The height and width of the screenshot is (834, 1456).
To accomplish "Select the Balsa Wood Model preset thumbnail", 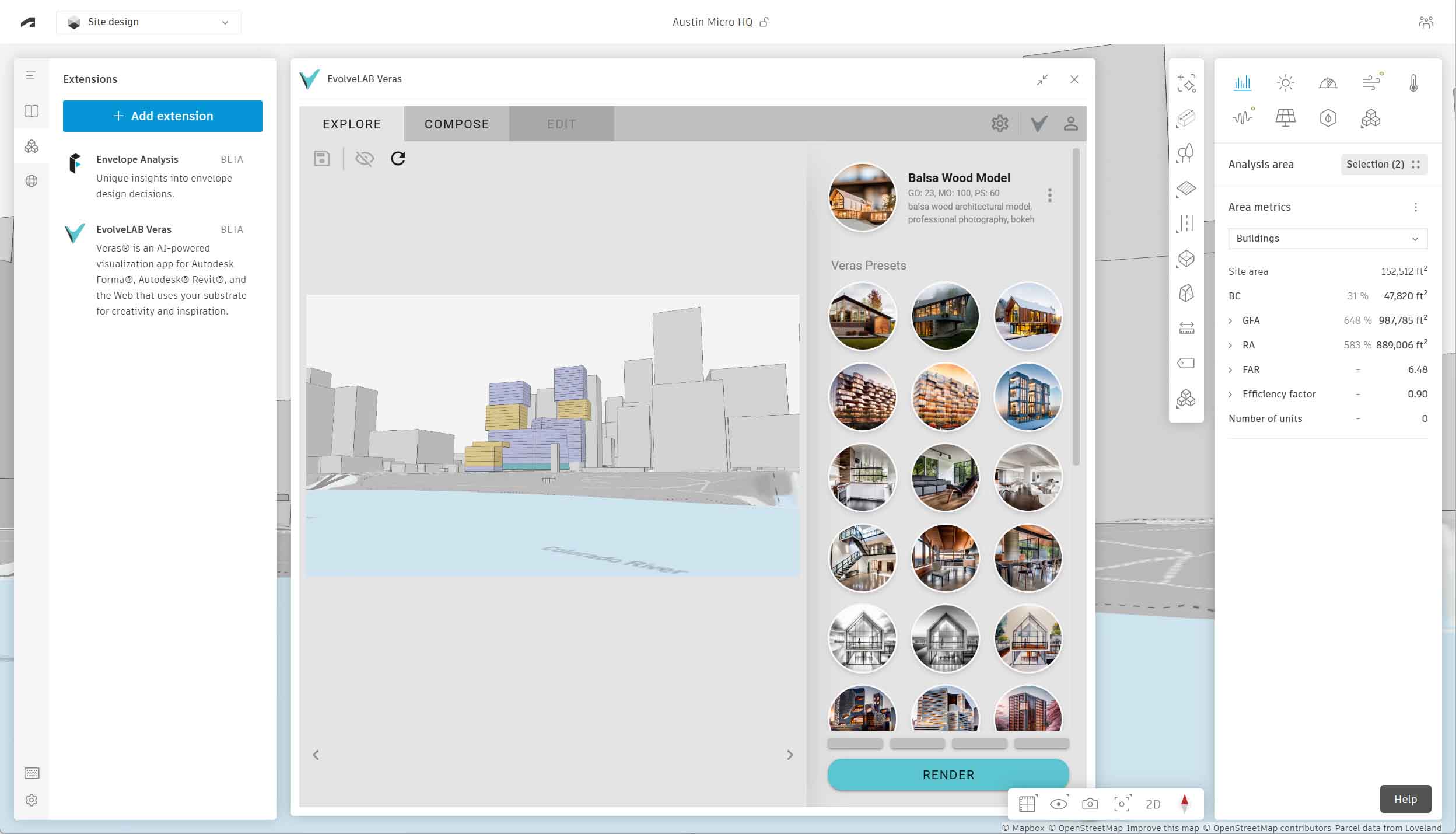I will coord(861,197).
